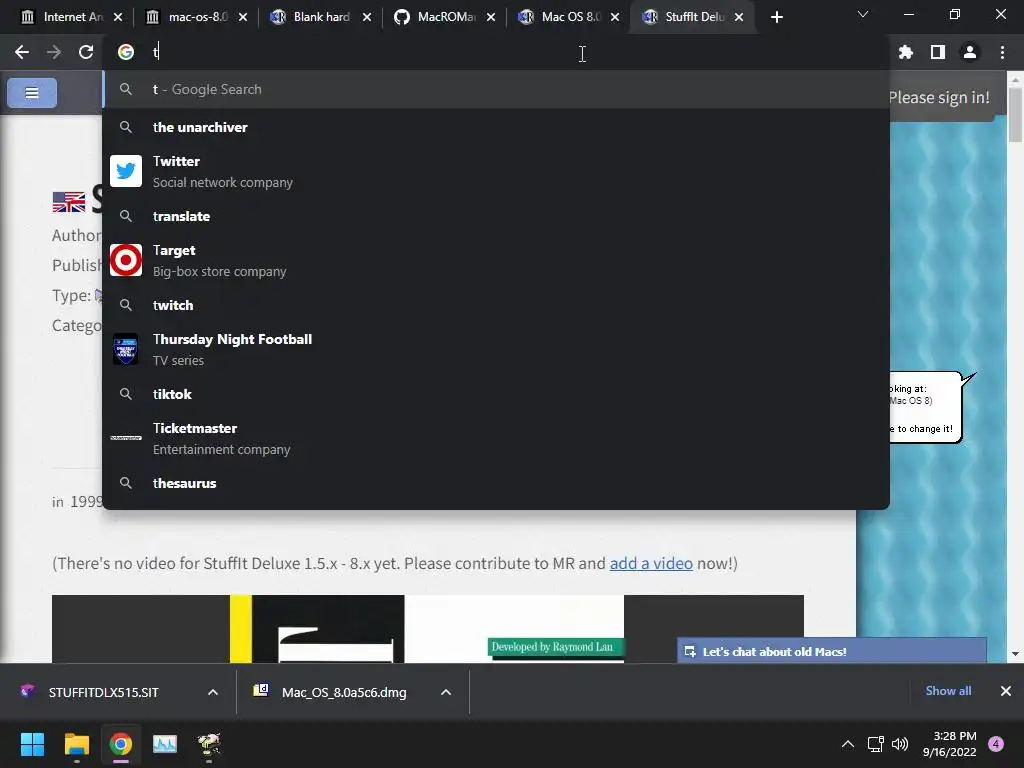Viewport: 1024px width, 768px height.
Task: Open the rightmost taskbar app icon
Action: coord(209,744)
